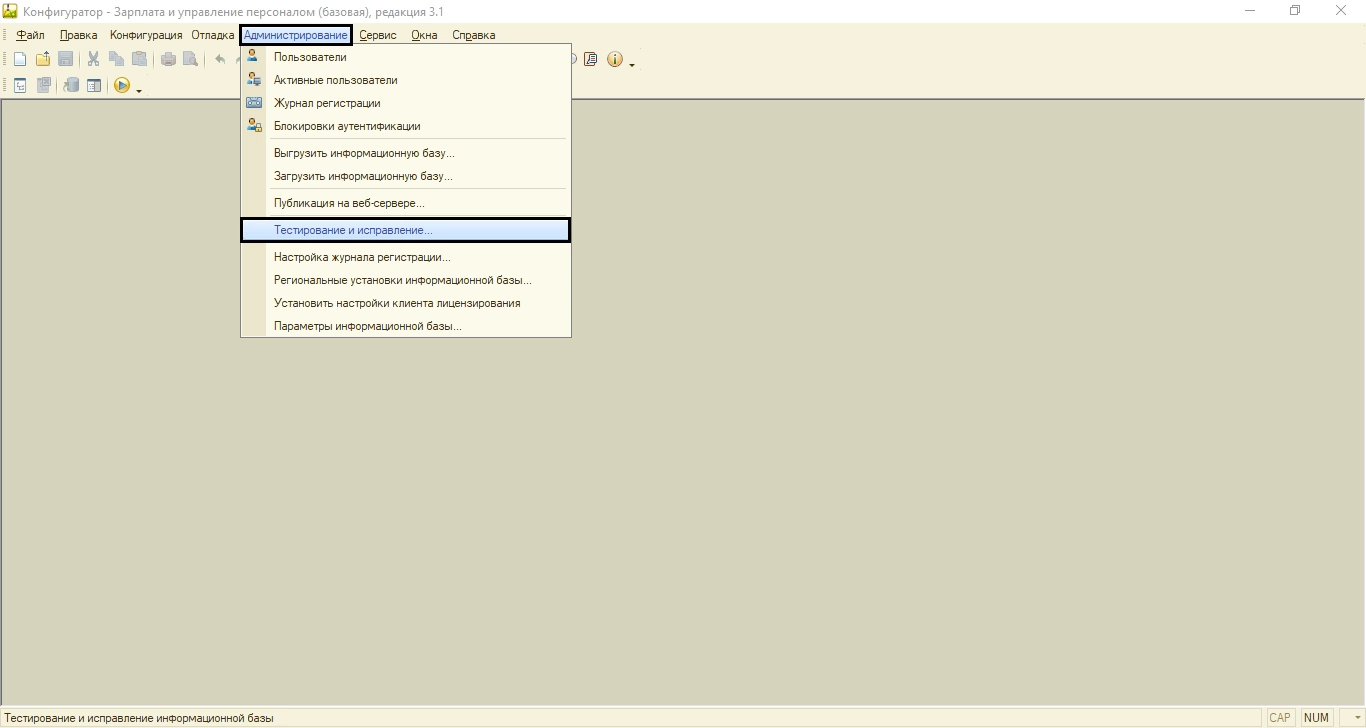Select Загрузить информационную базу

406,176
